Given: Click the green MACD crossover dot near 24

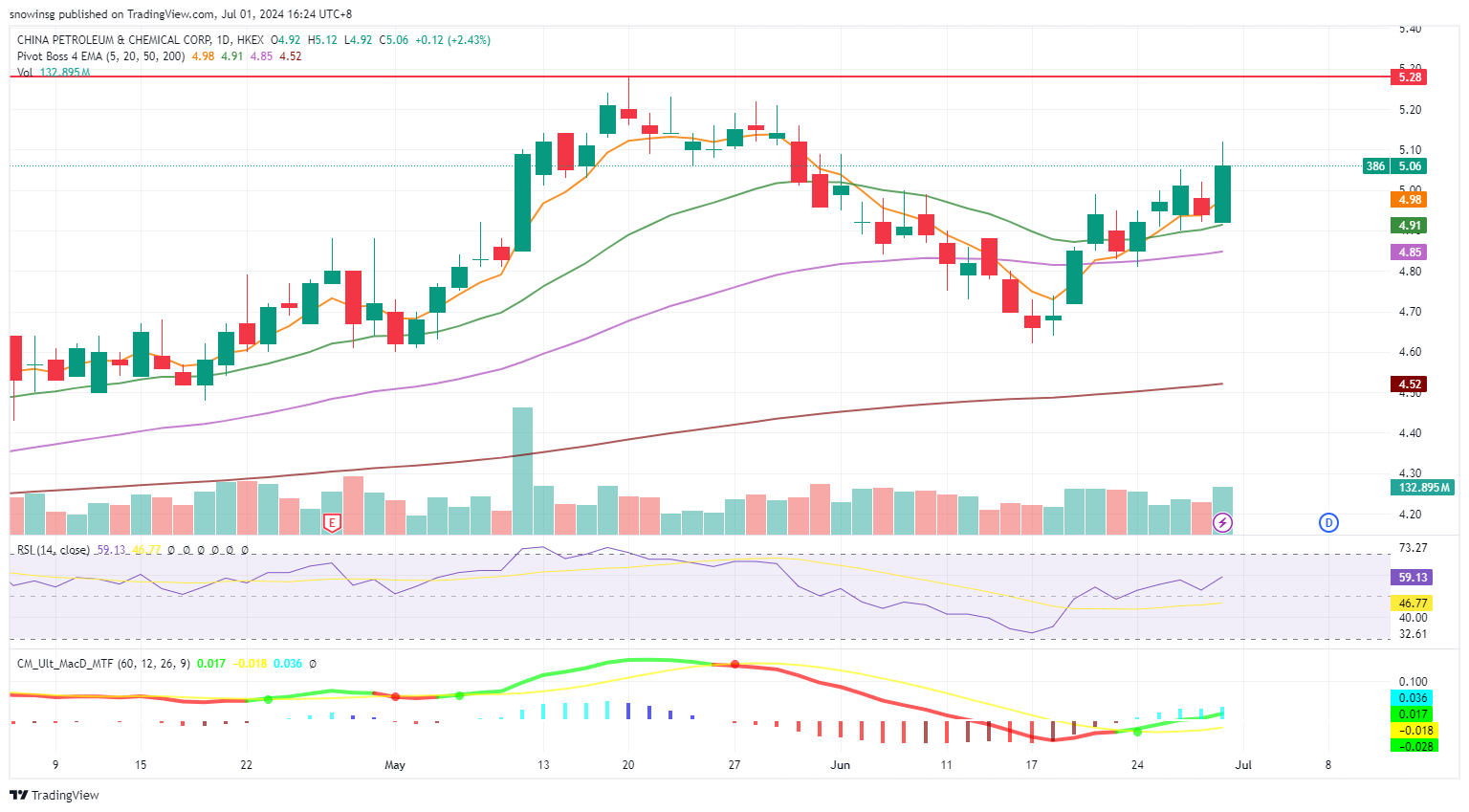Looking at the screenshot, I should pos(1137,732).
